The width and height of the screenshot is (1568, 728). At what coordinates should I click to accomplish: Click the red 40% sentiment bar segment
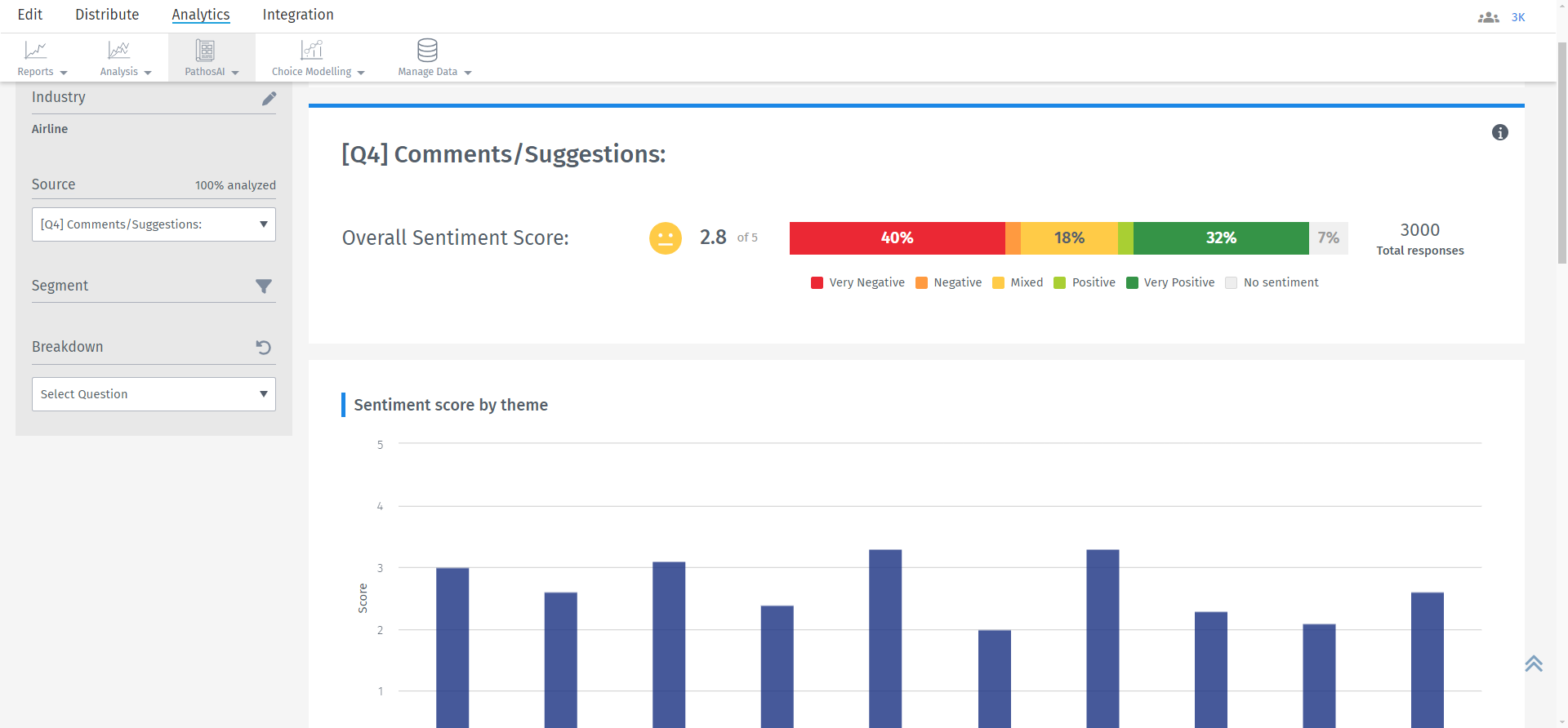click(x=897, y=238)
